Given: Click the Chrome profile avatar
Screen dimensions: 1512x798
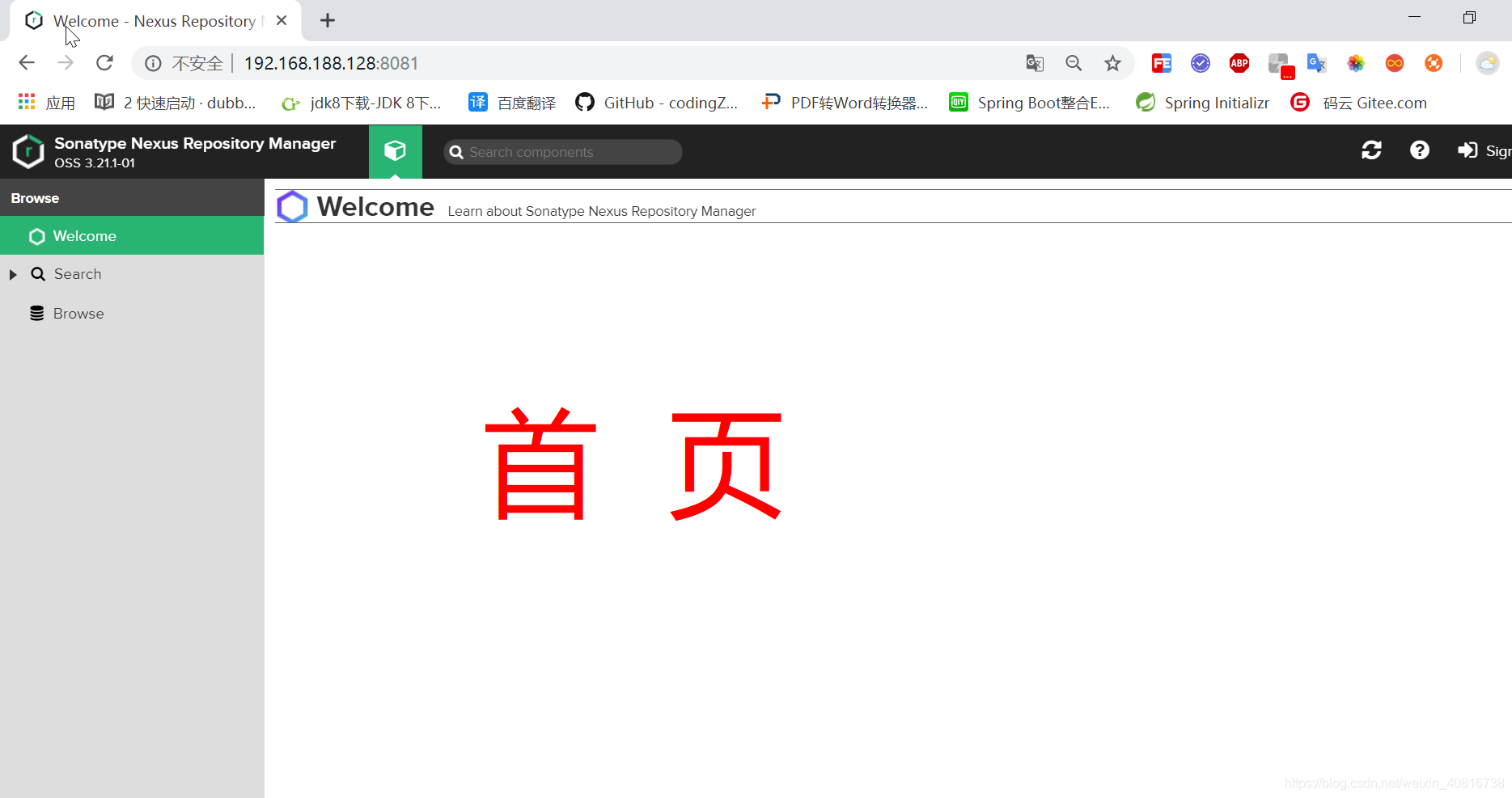Looking at the screenshot, I should tap(1488, 63).
